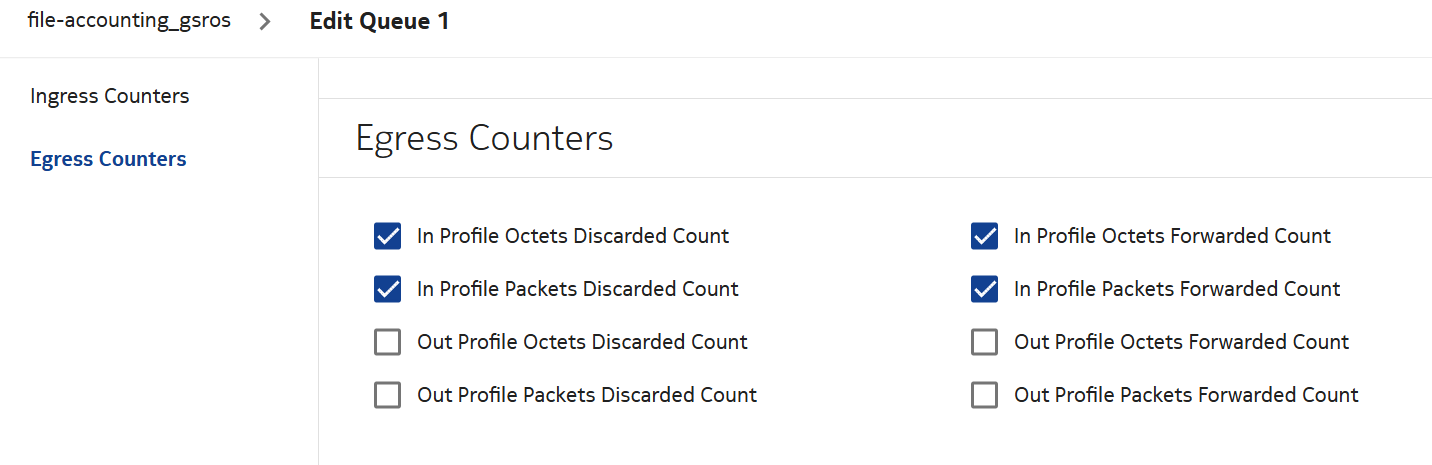
Task: Click the "Out Profile Packets Discarded Count" label text
Action: 587,395
